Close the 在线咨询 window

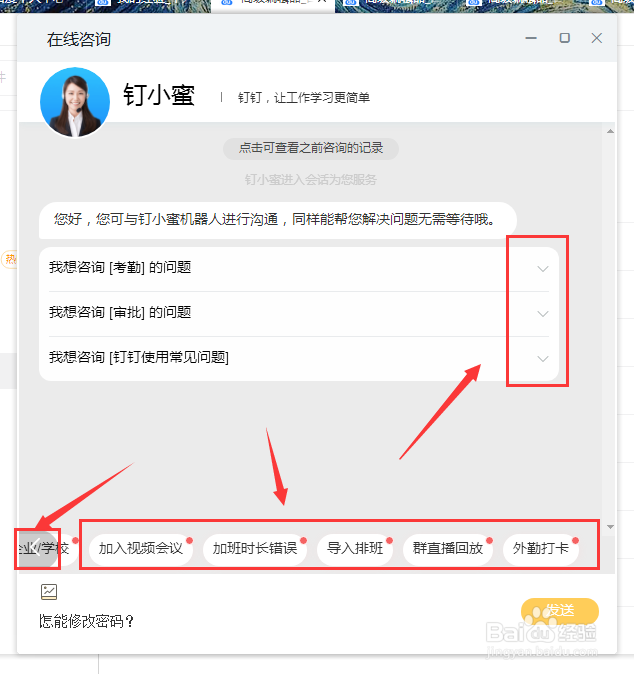pyautogui.click(x=597, y=38)
